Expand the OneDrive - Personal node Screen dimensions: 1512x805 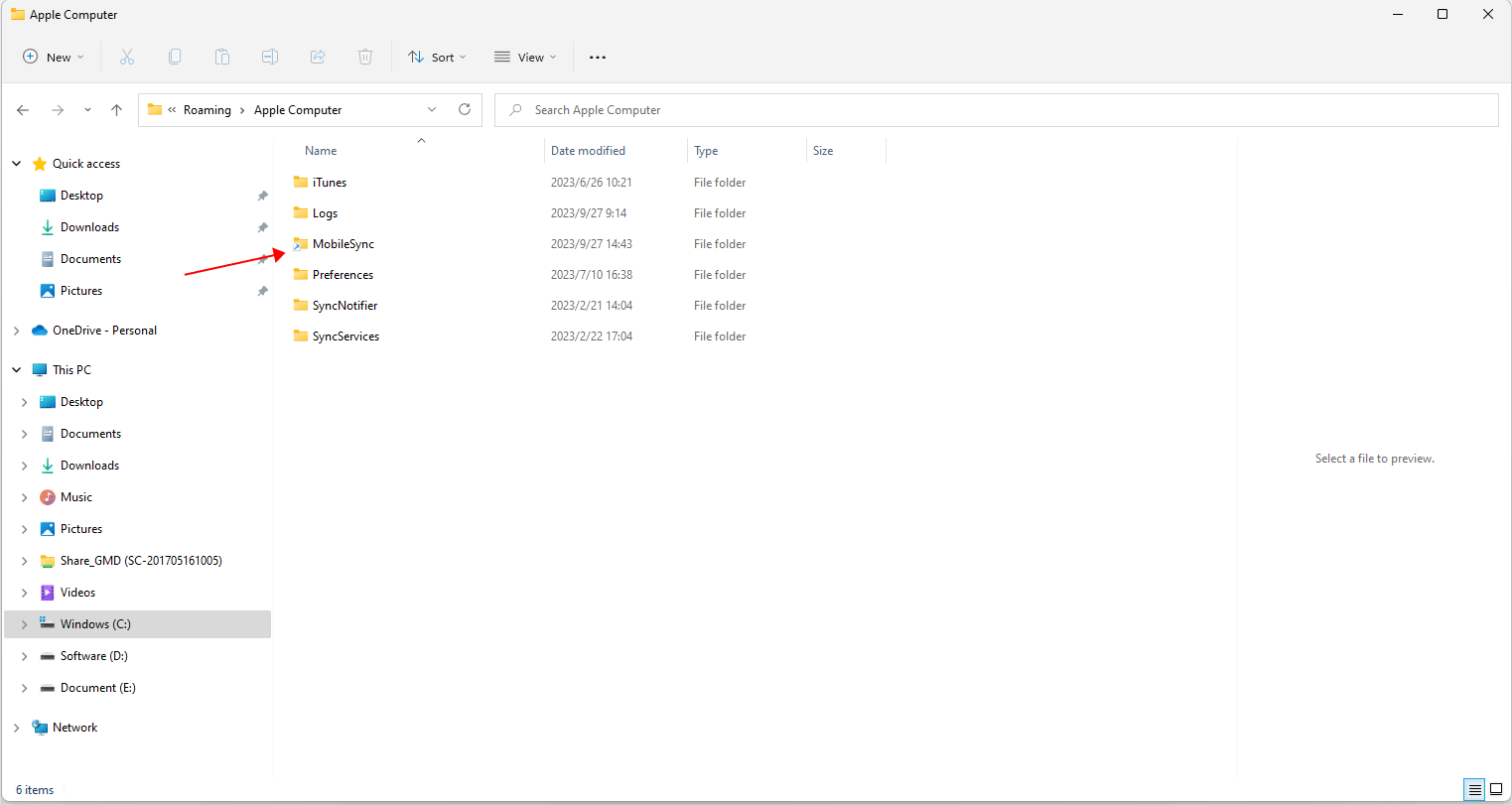17,331
